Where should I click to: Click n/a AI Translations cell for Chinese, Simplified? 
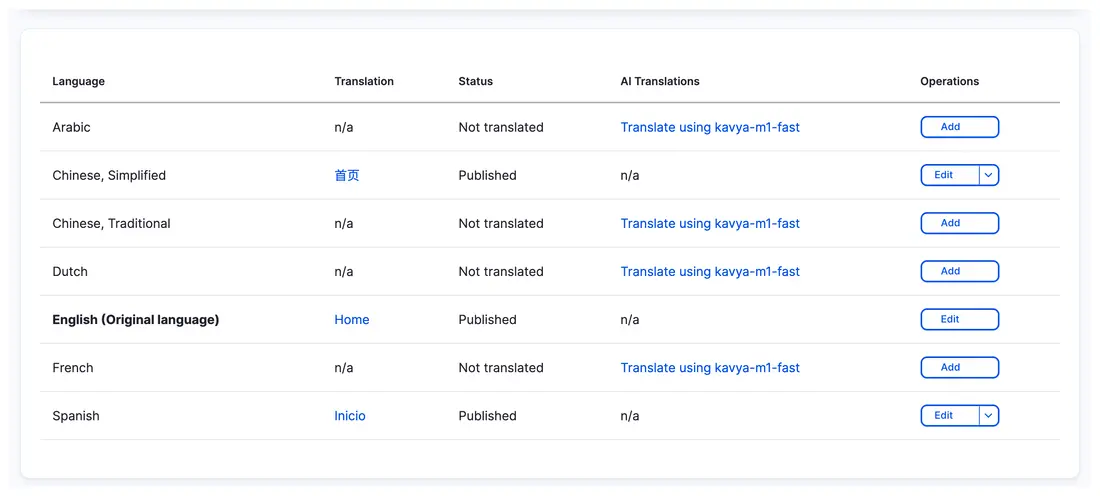[630, 175]
